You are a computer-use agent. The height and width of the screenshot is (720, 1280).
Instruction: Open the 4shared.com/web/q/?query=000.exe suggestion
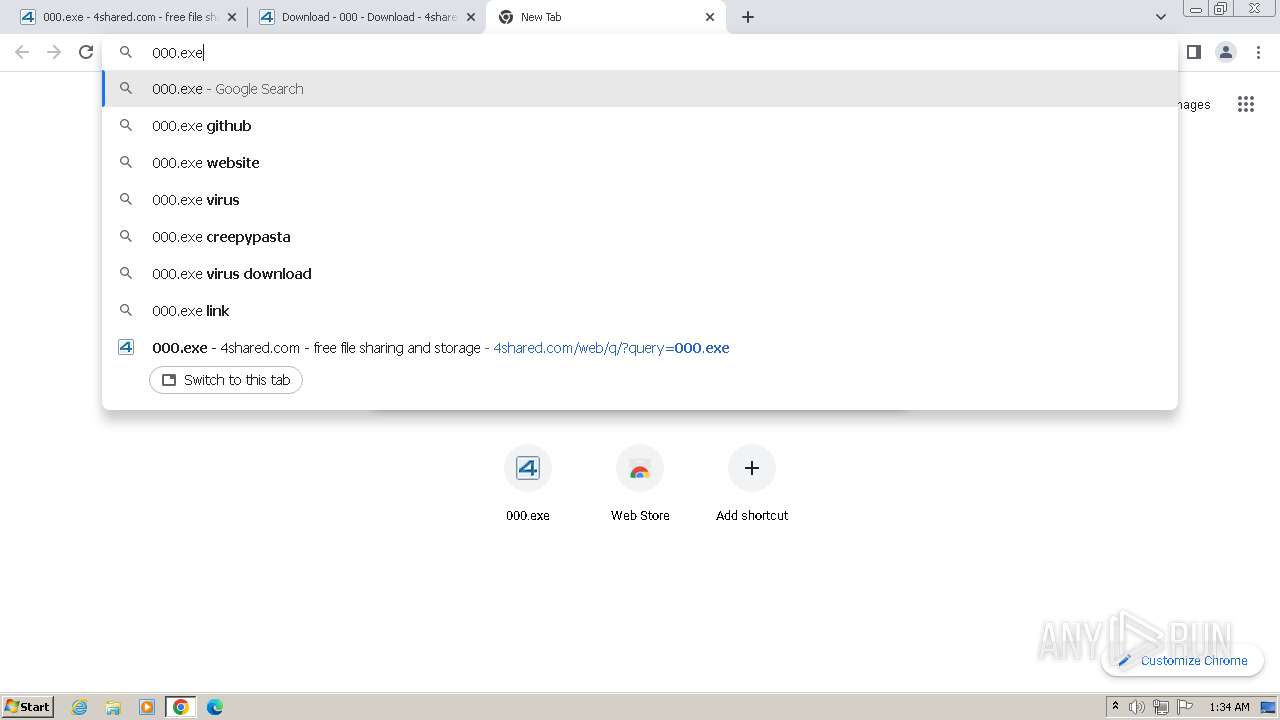(640, 348)
